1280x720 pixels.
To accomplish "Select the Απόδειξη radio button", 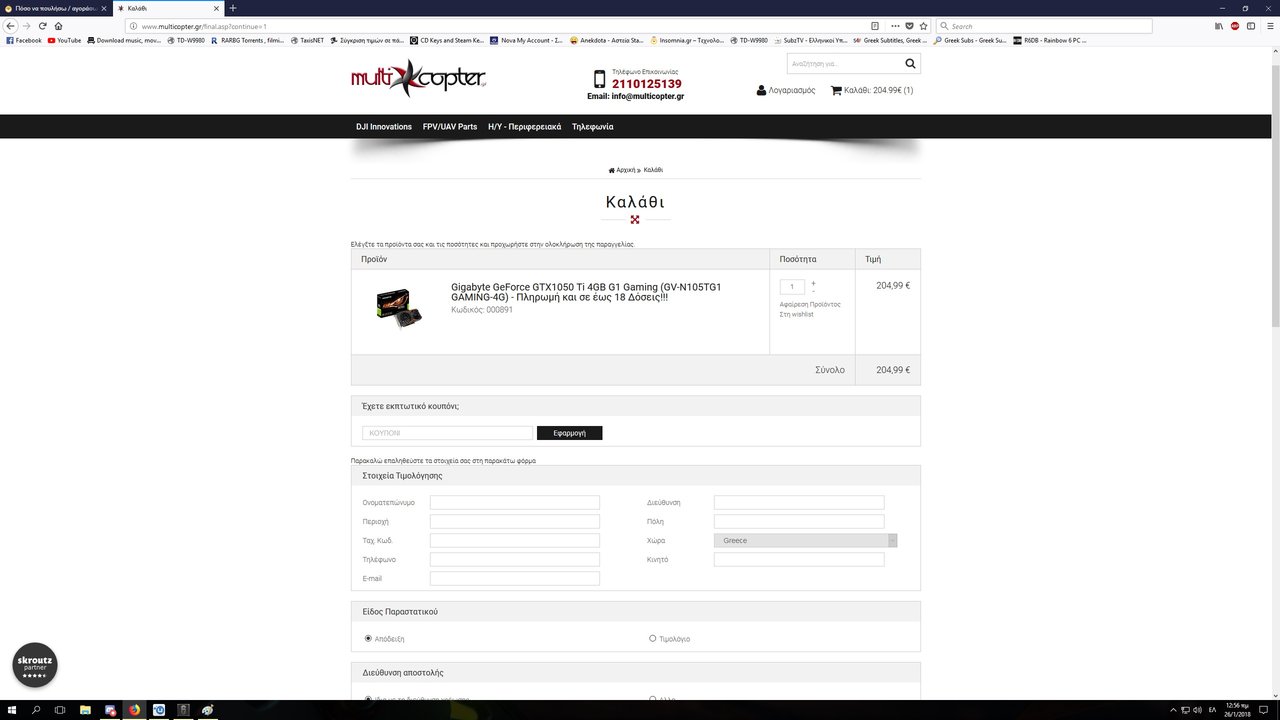I will click(x=368, y=638).
